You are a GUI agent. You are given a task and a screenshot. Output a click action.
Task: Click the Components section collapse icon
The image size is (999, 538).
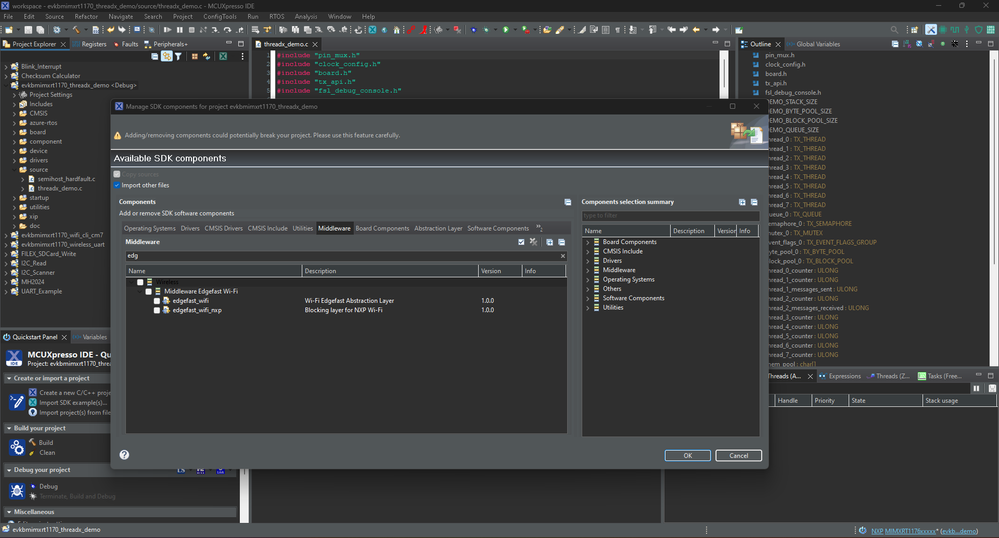click(568, 202)
